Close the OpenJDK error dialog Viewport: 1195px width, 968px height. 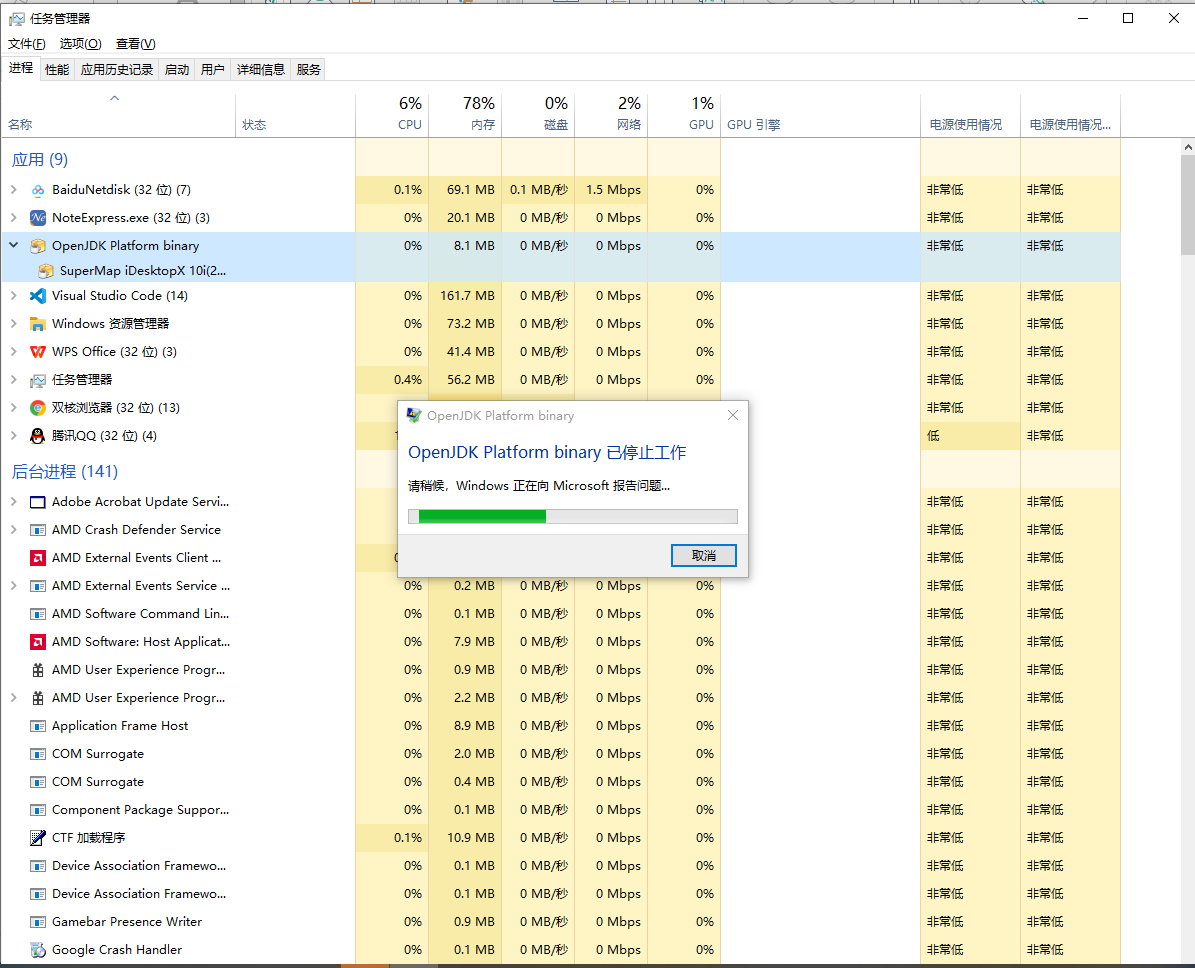[732, 415]
